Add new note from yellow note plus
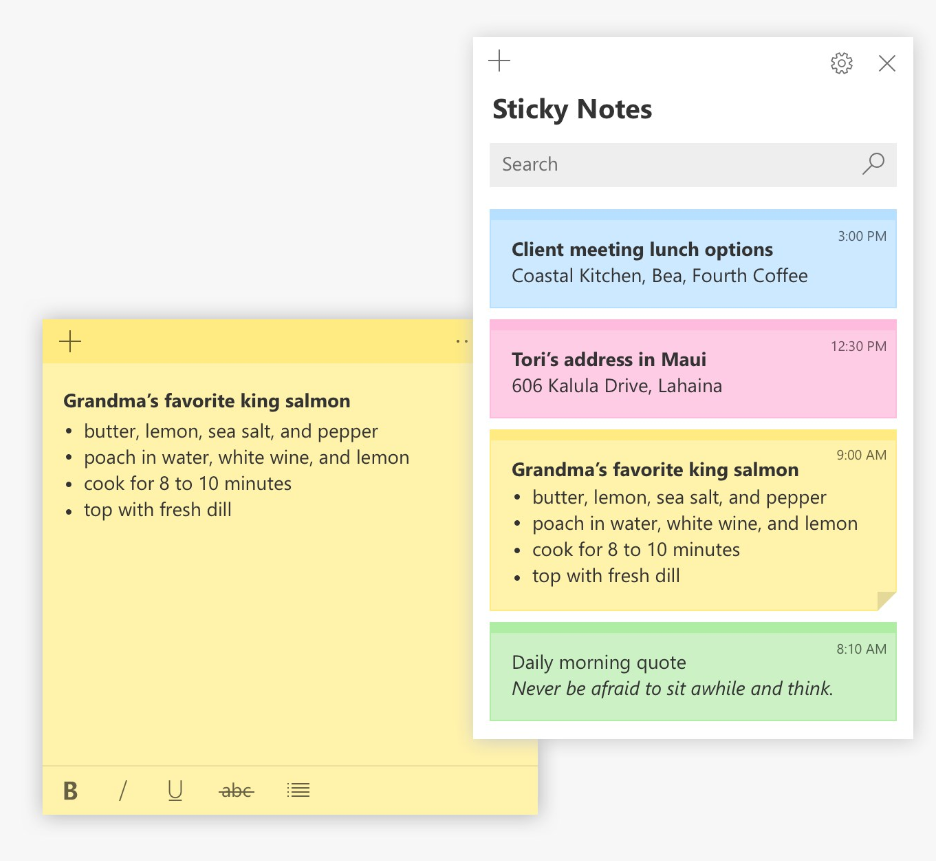Screen dimensions: 936x861 click(x=70, y=342)
